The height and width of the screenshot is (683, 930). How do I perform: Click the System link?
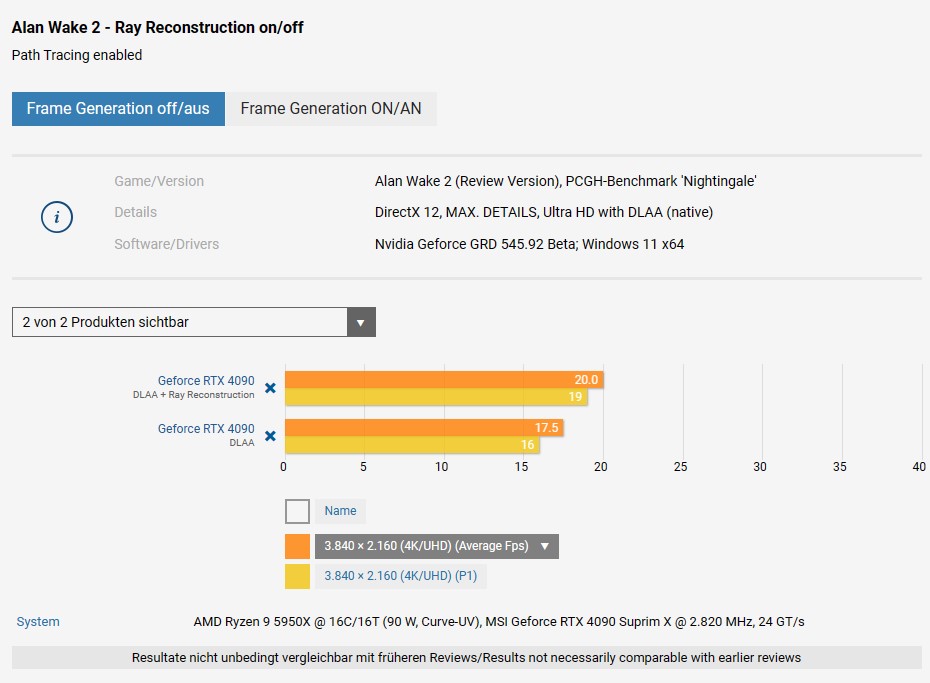[x=38, y=622]
